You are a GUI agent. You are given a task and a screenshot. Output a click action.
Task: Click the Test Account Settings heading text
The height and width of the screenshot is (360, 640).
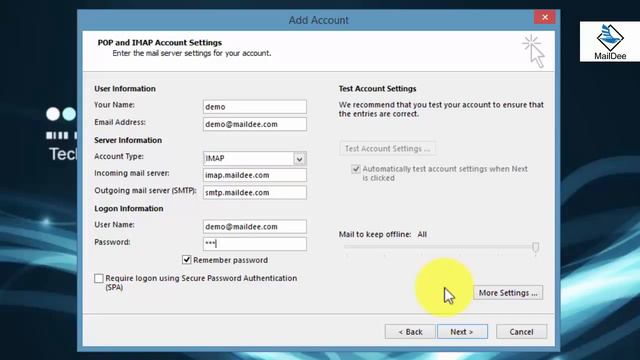(x=378, y=89)
